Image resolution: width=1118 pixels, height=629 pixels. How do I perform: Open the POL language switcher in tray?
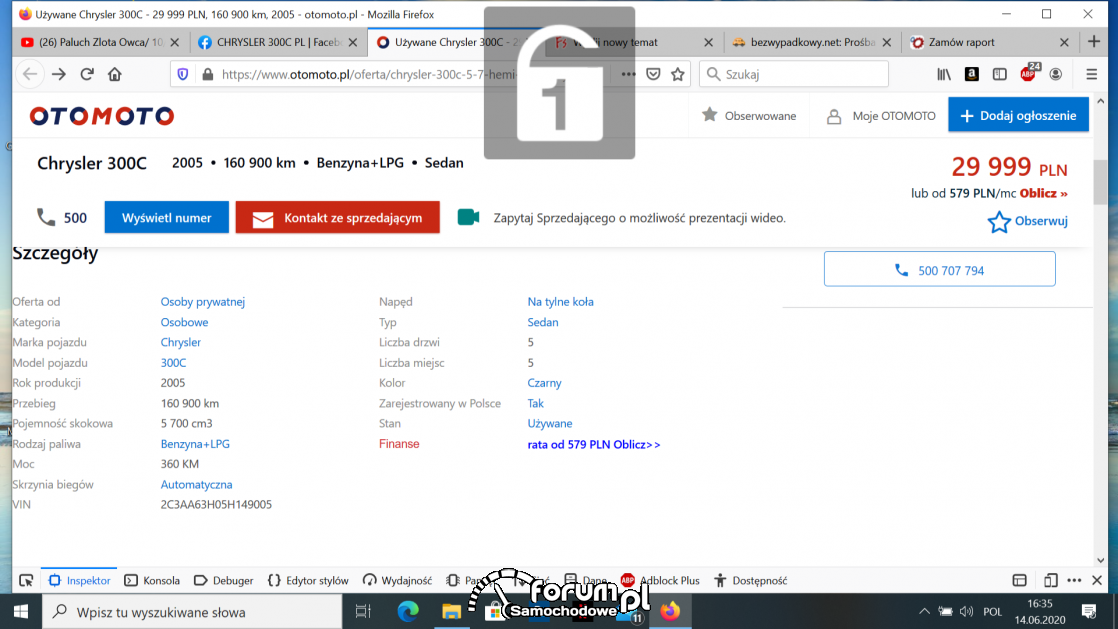[x=993, y=612]
